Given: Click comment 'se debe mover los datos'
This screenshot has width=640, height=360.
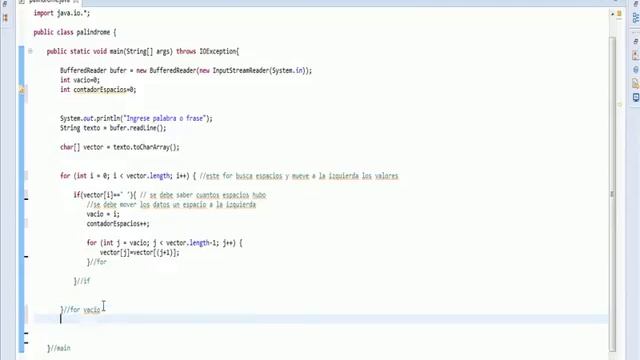Looking at the screenshot, I should click(131, 204).
